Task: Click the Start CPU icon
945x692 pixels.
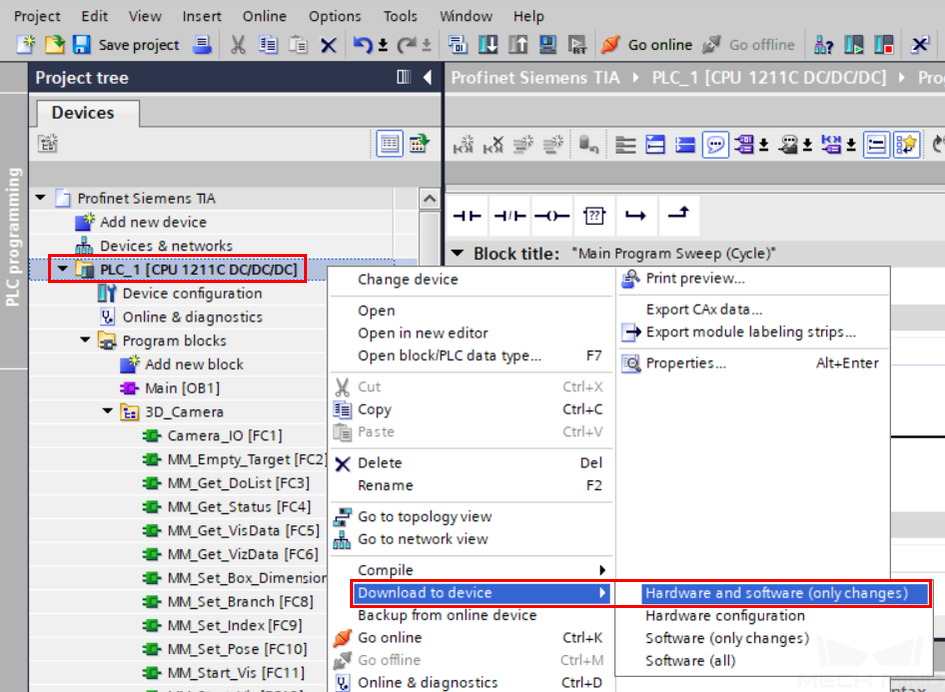Action: pos(853,45)
